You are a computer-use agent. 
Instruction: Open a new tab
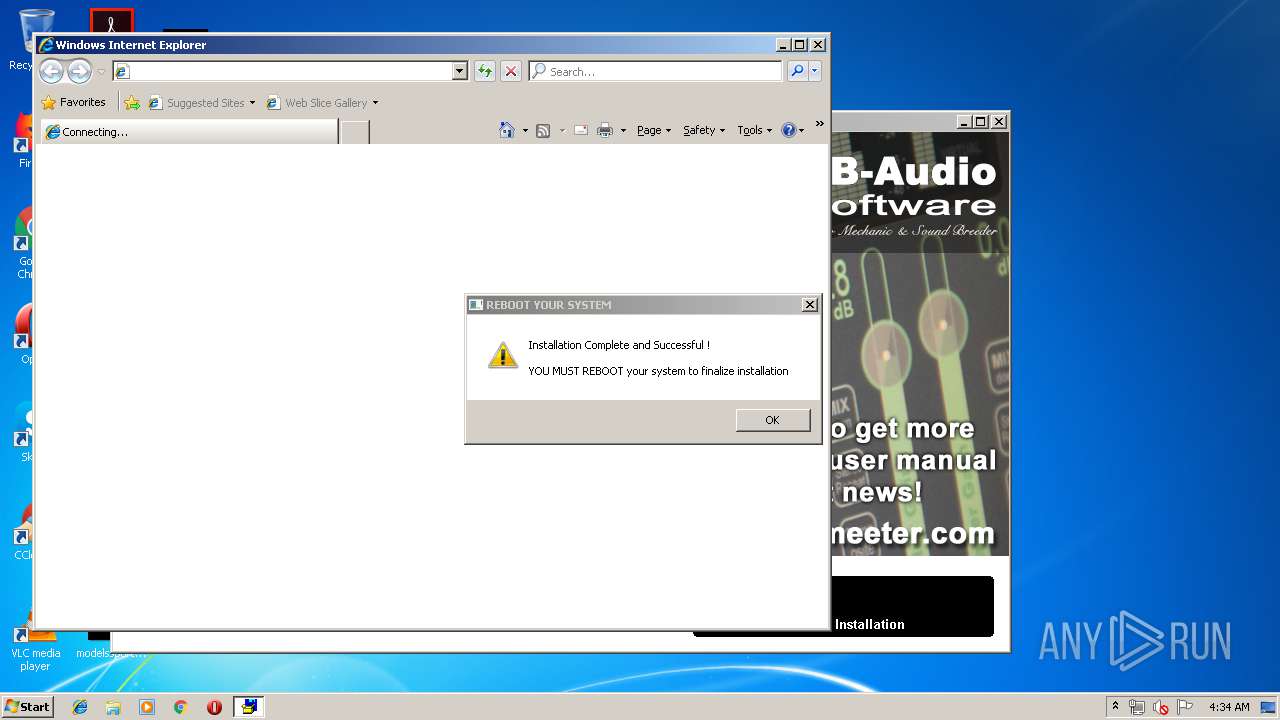pos(355,132)
